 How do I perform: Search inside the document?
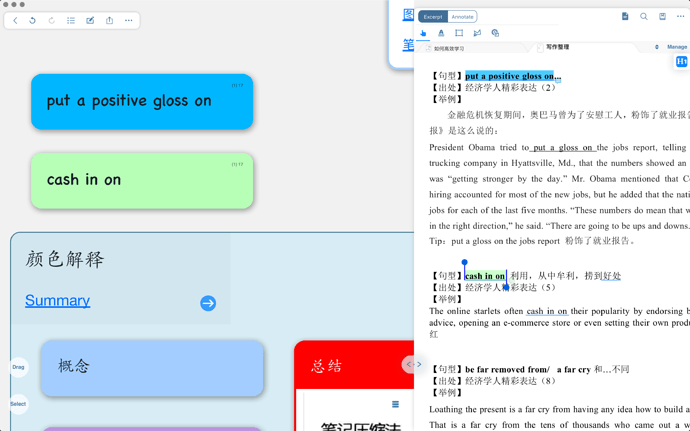pyautogui.click(x=643, y=16)
